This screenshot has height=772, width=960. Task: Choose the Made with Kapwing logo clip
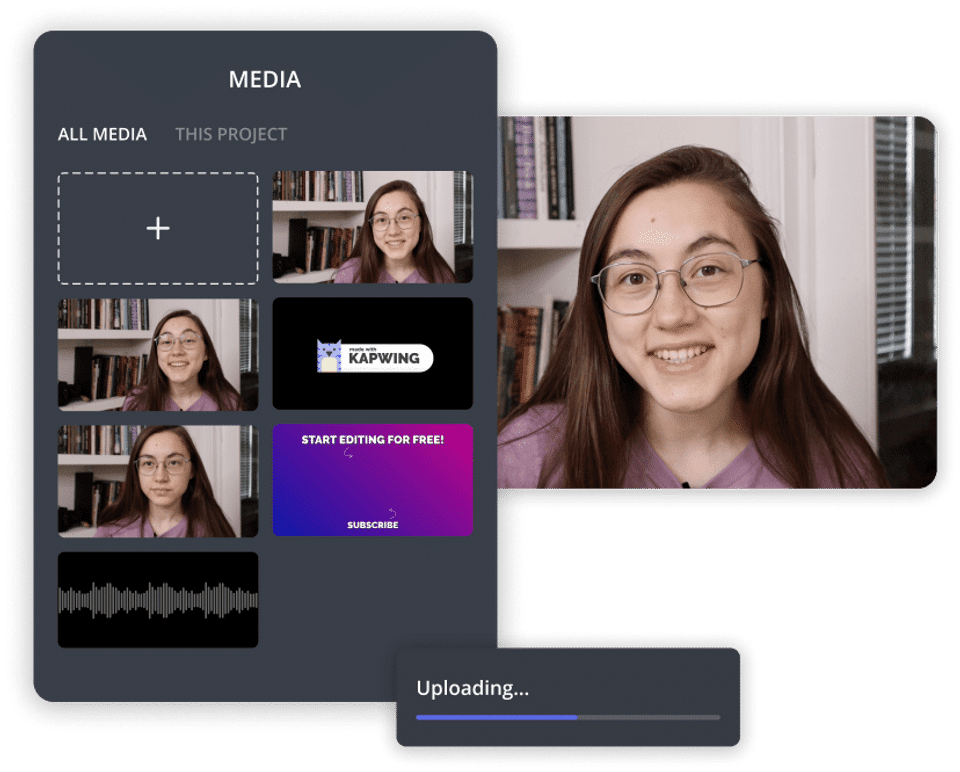(373, 354)
